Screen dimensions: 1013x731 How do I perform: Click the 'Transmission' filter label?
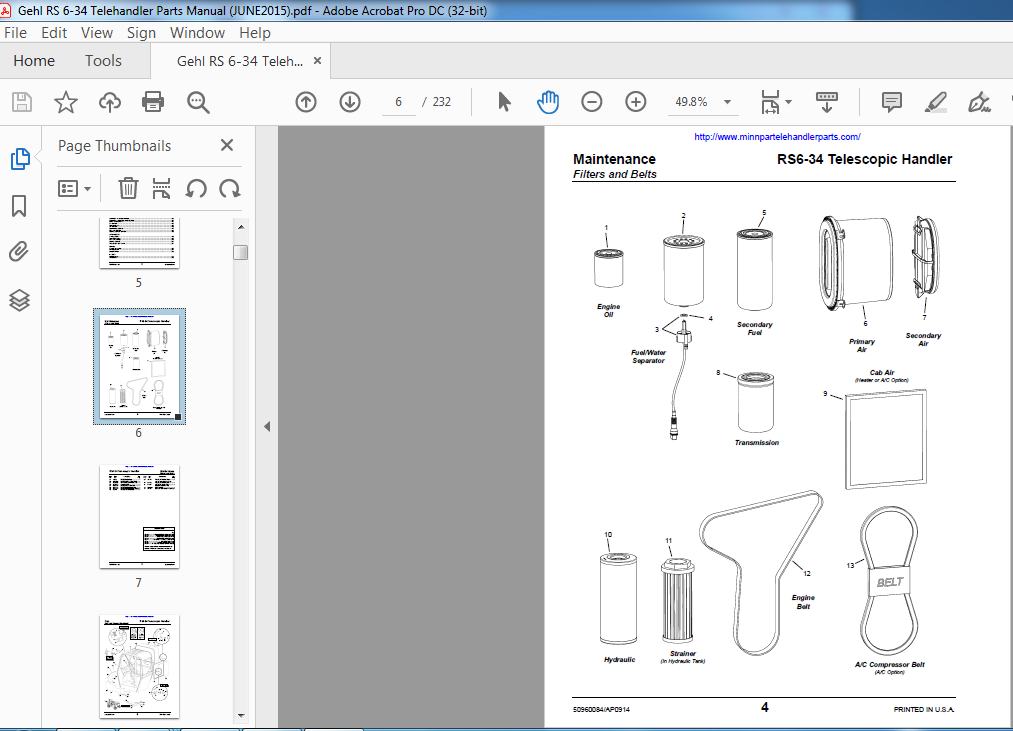(x=757, y=443)
